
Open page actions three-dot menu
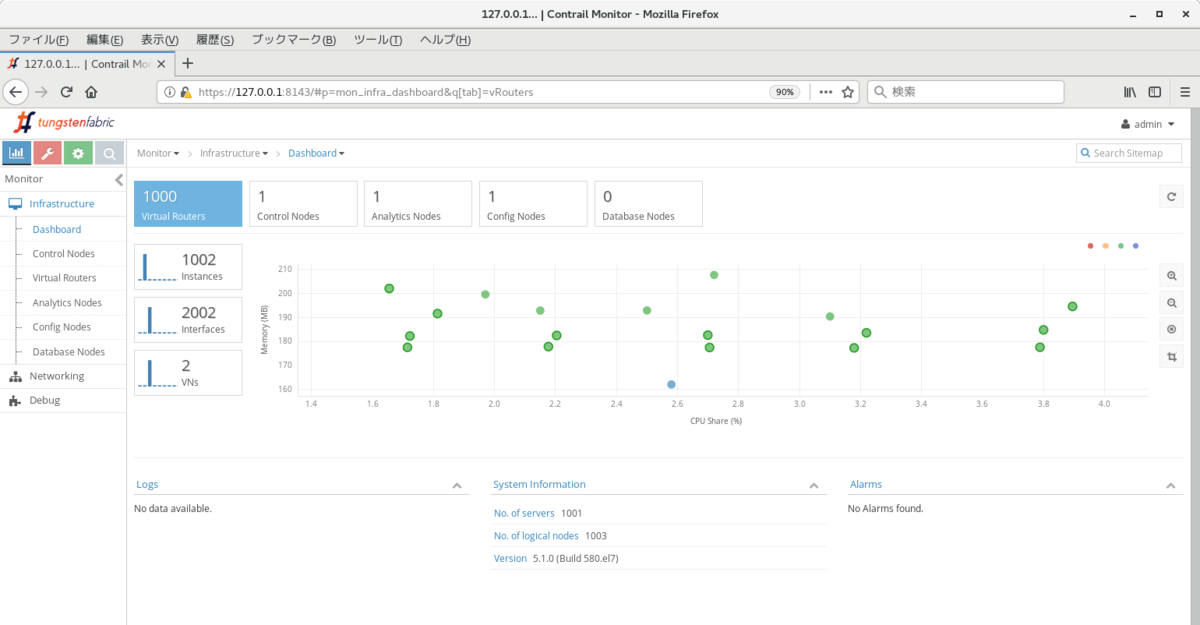tap(826, 91)
